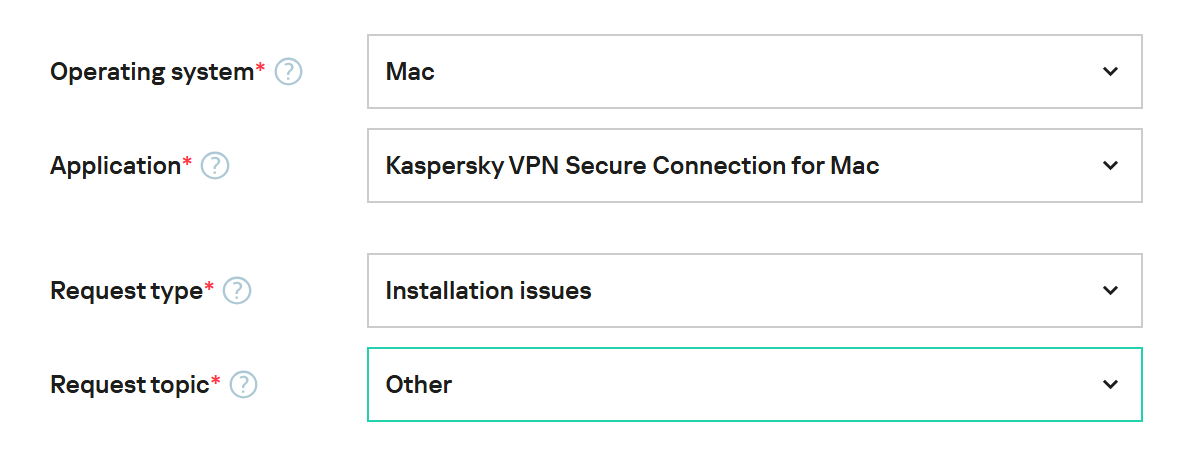Click the red asterisk after Request topic
This screenshot has width=1180, height=458.
click(215, 381)
